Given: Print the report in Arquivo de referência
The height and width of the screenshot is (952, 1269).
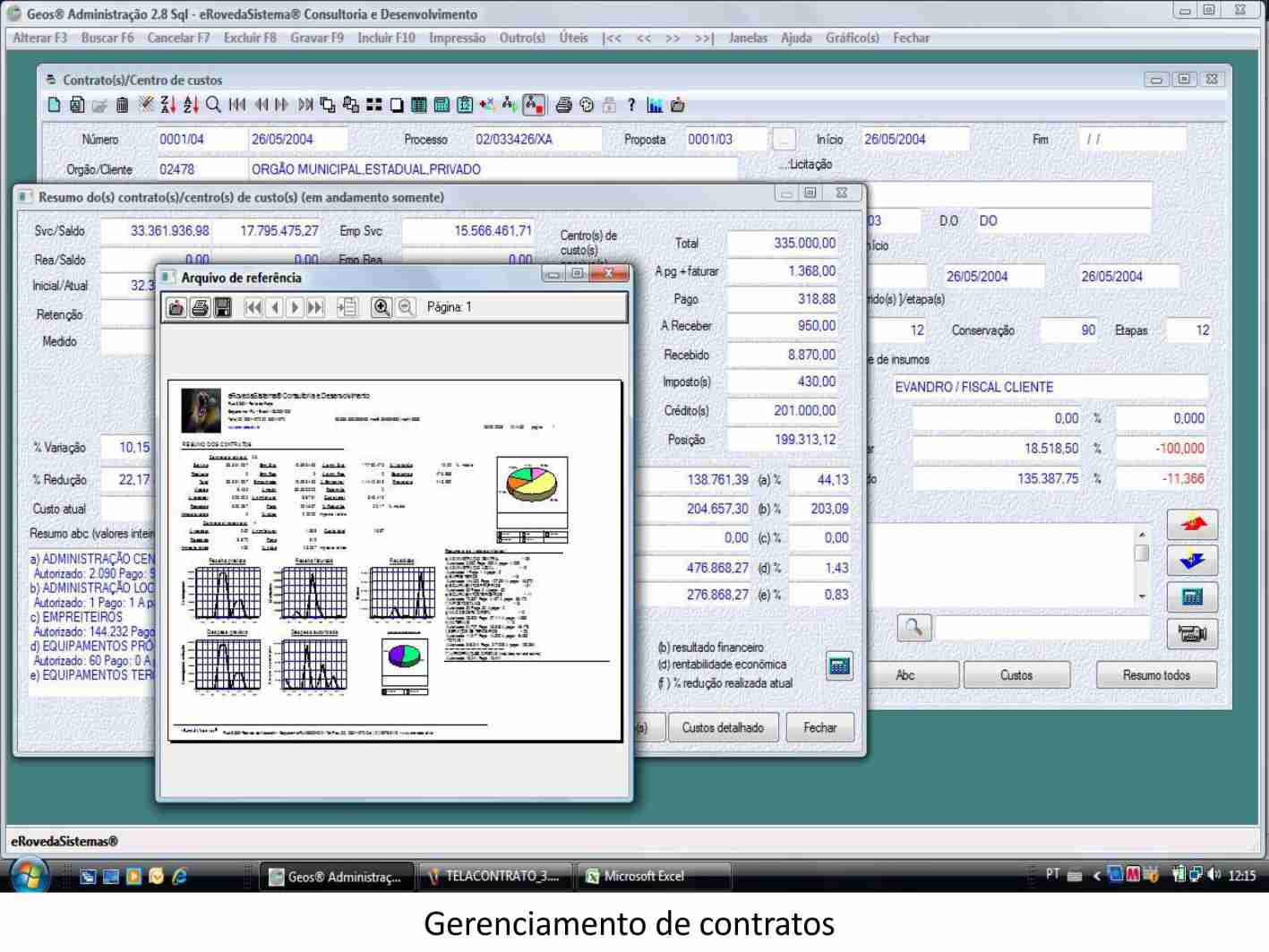Looking at the screenshot, I should (x=200, y=307).
